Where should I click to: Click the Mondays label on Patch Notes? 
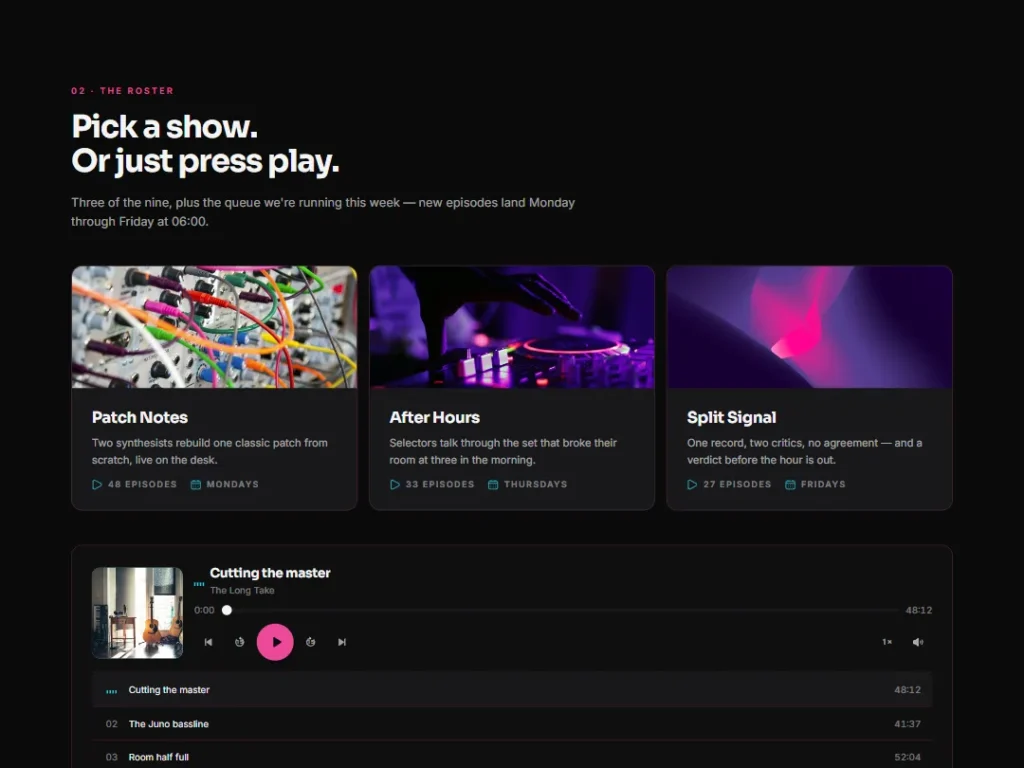point(232,485)
